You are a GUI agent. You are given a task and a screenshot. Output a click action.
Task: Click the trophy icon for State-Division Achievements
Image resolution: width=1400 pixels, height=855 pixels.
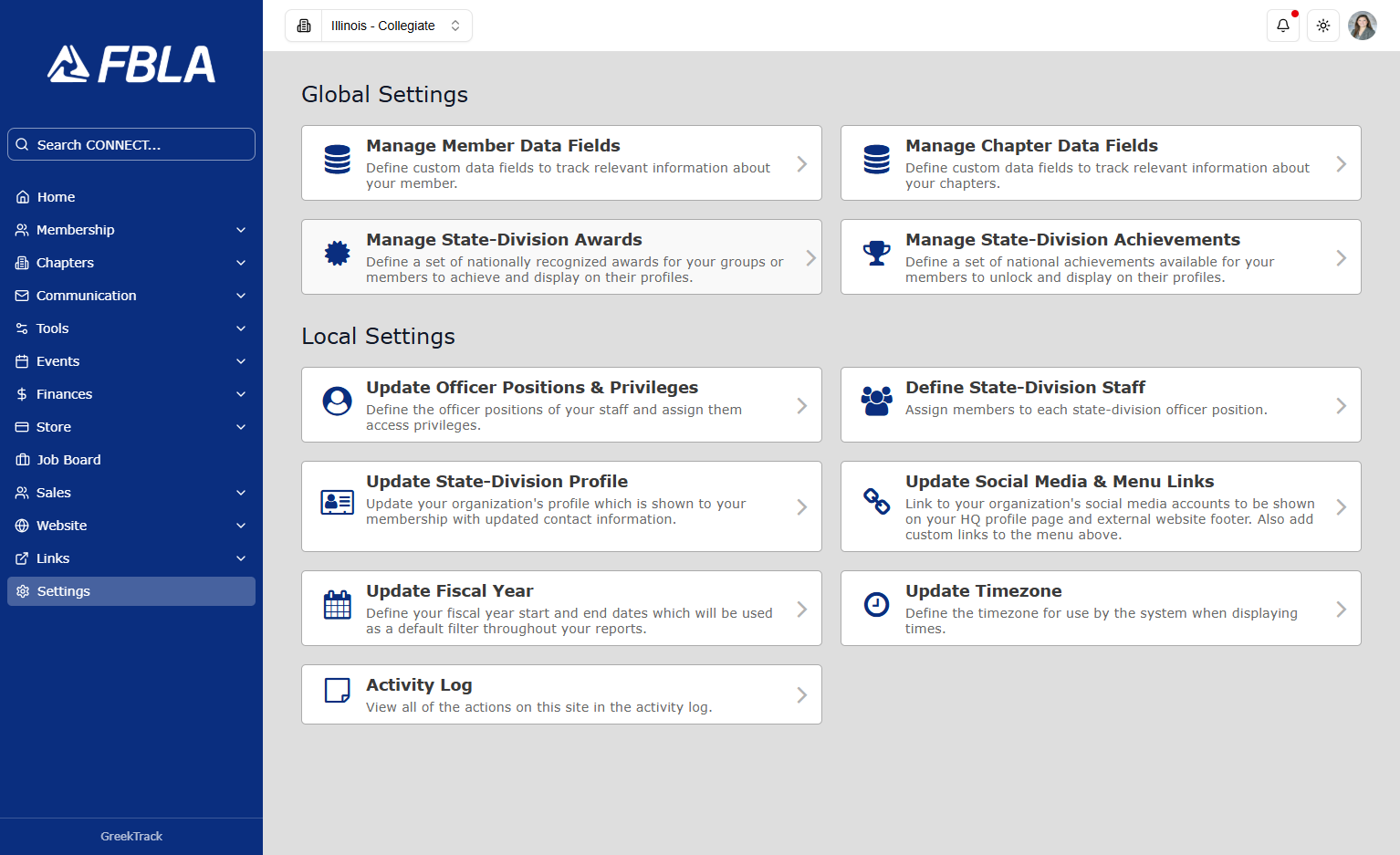point(877,253)
